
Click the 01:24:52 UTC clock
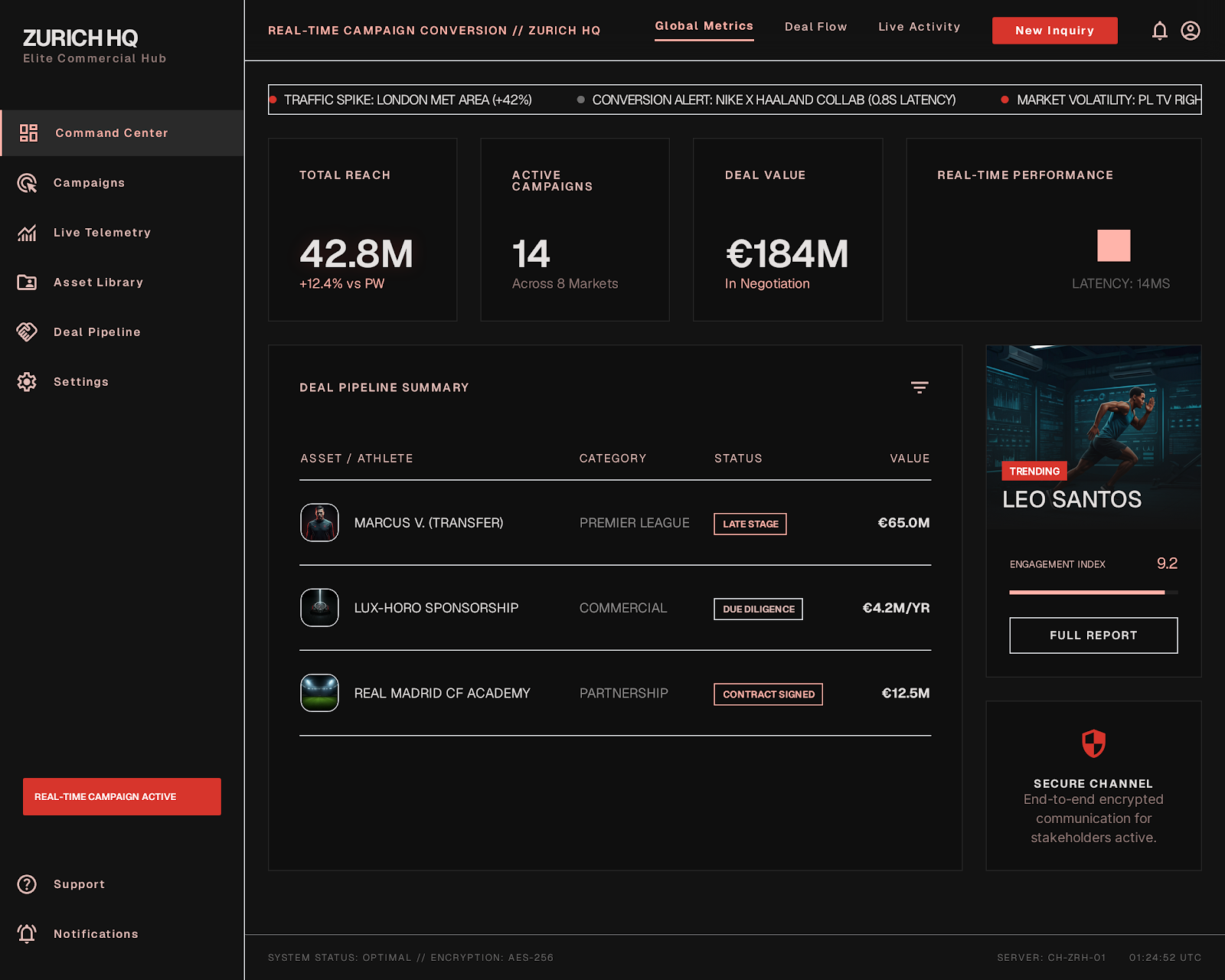(x=1165, y=958)
